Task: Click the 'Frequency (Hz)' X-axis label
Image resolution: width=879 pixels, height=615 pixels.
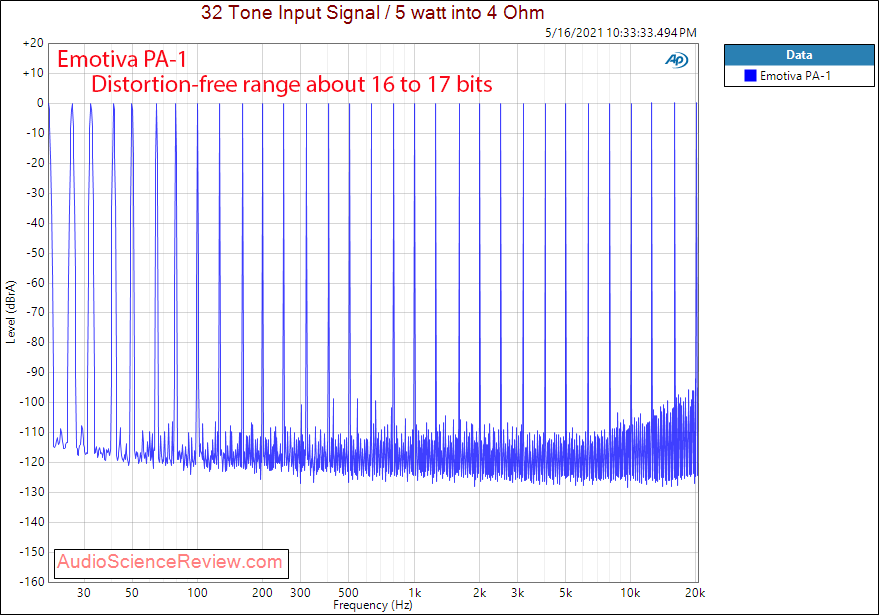Action: 373,605
